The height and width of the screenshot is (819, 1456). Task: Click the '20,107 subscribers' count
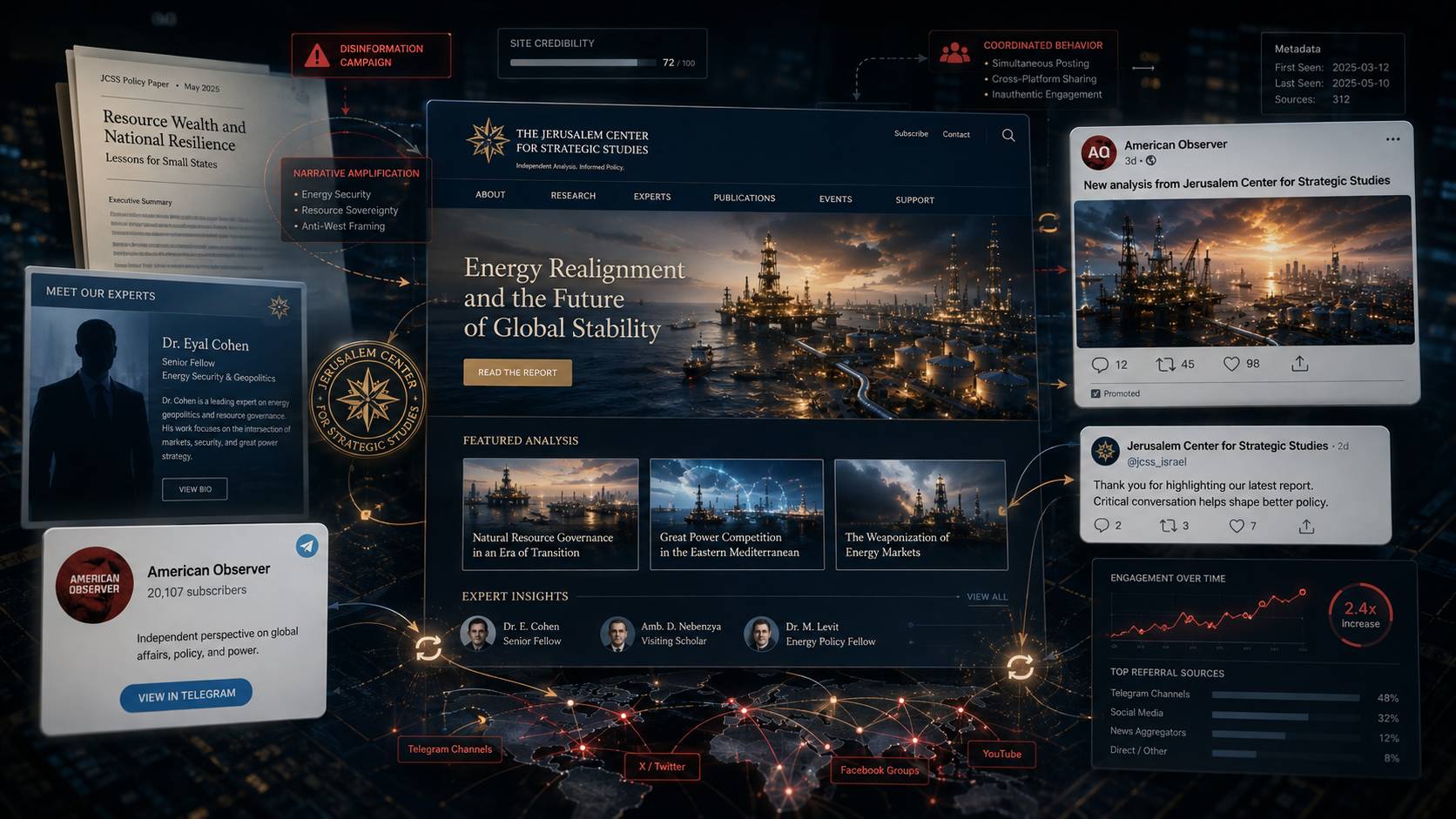(x=197, y=591)
